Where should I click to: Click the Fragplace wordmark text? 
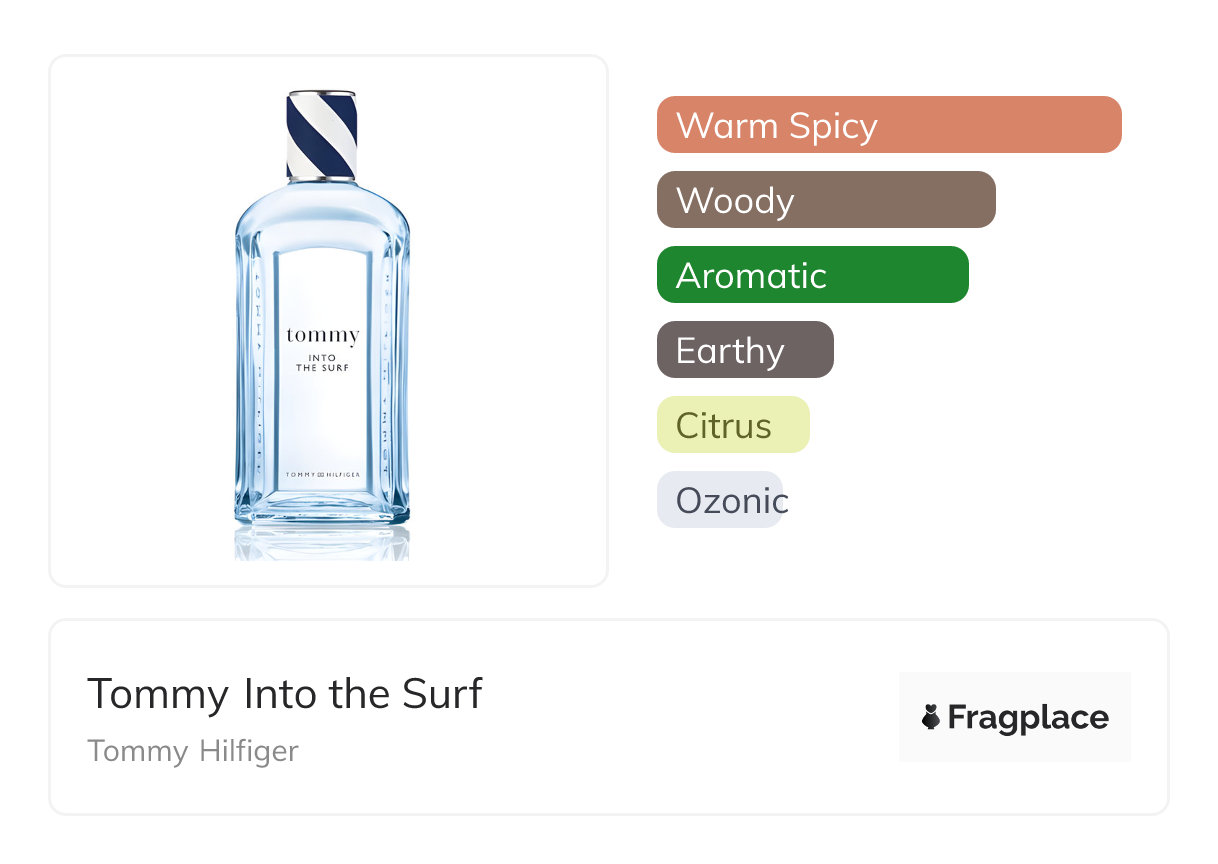[1028, 717]
